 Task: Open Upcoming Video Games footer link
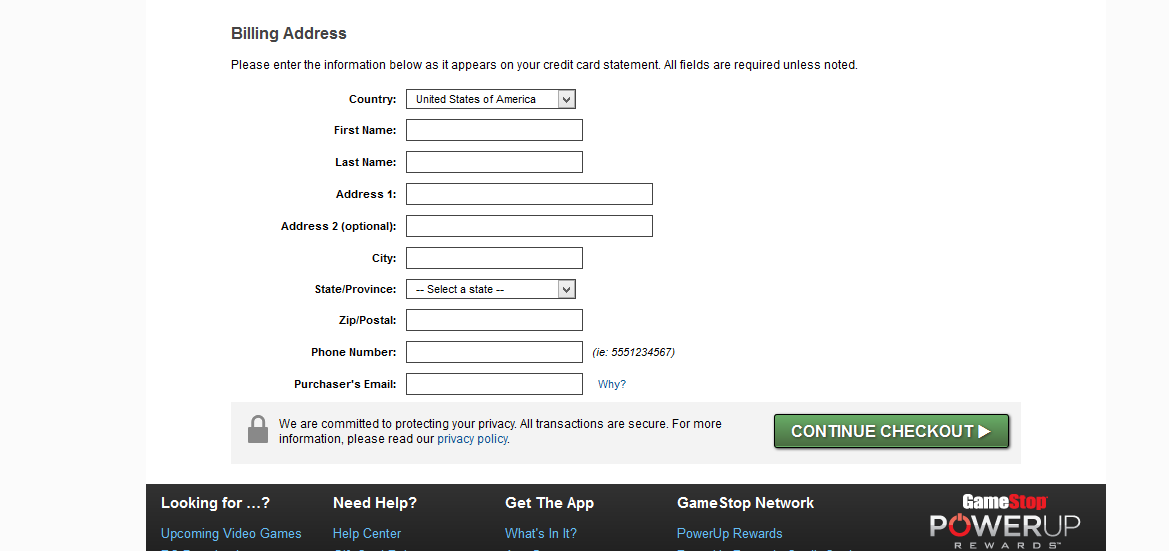[x=231, y=533]
